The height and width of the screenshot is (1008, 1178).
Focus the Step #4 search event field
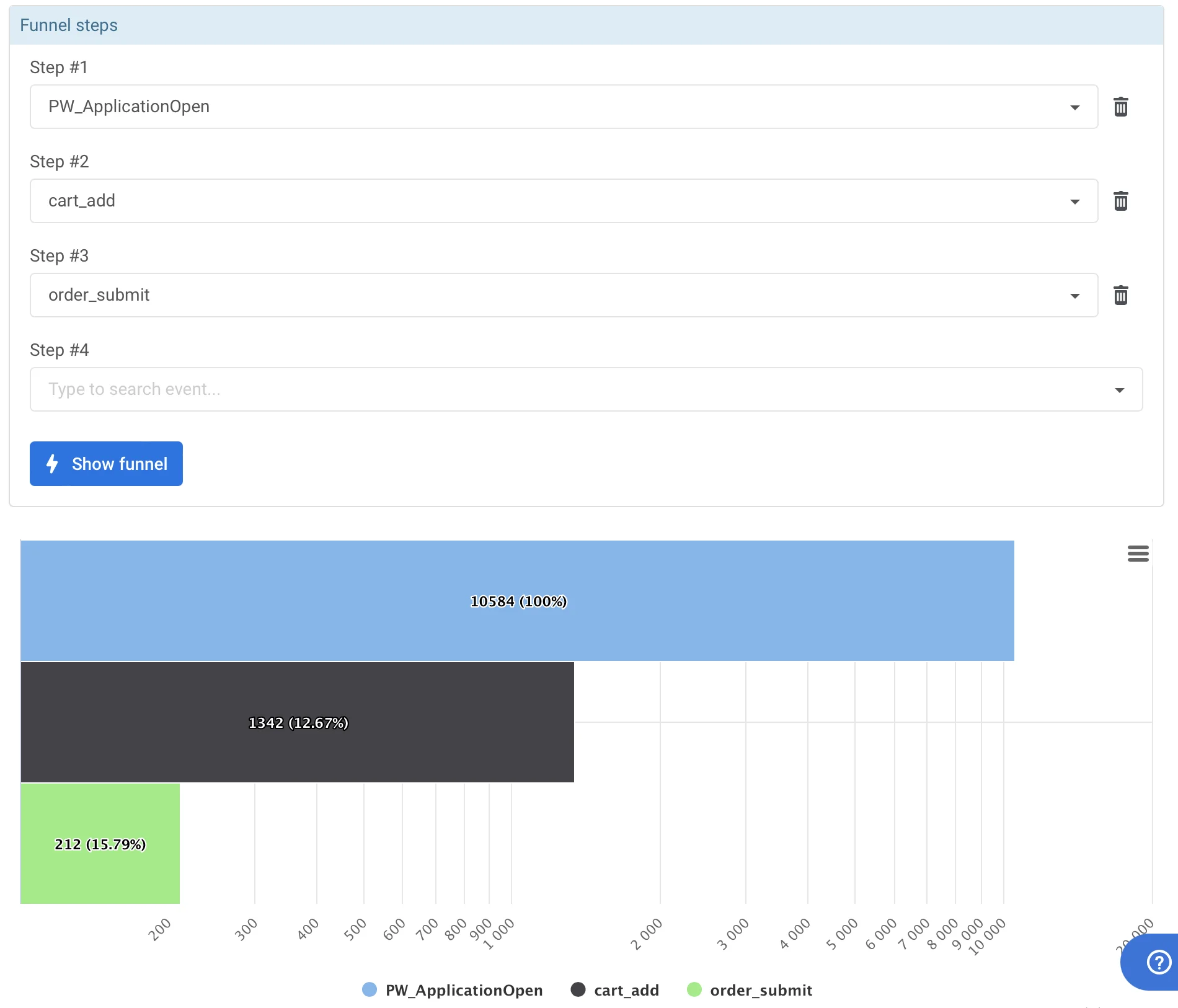(558, 389)
